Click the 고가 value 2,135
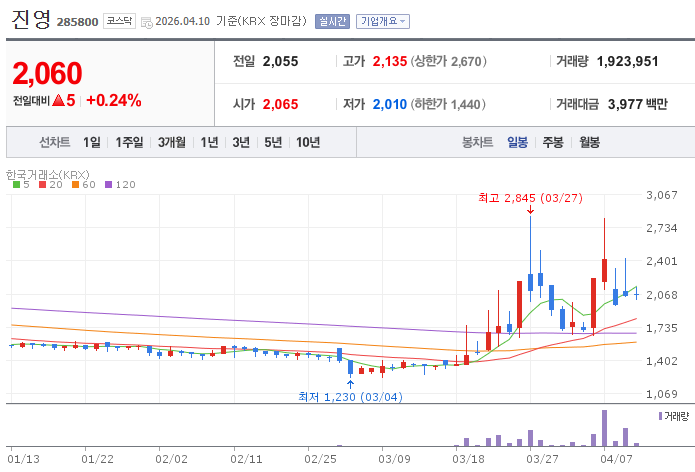 (390, 62)
